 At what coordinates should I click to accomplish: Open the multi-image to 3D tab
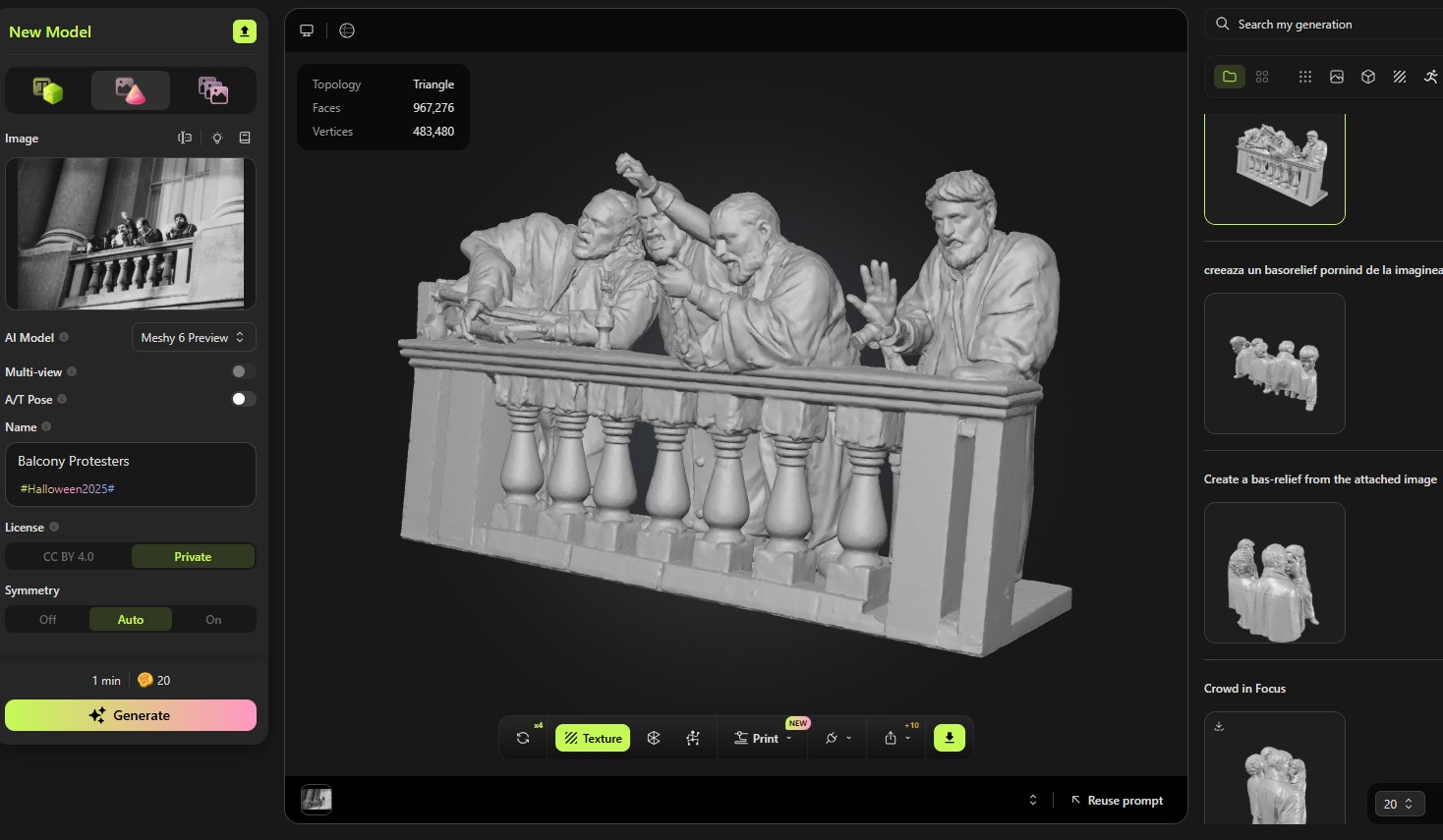point(212,90)
